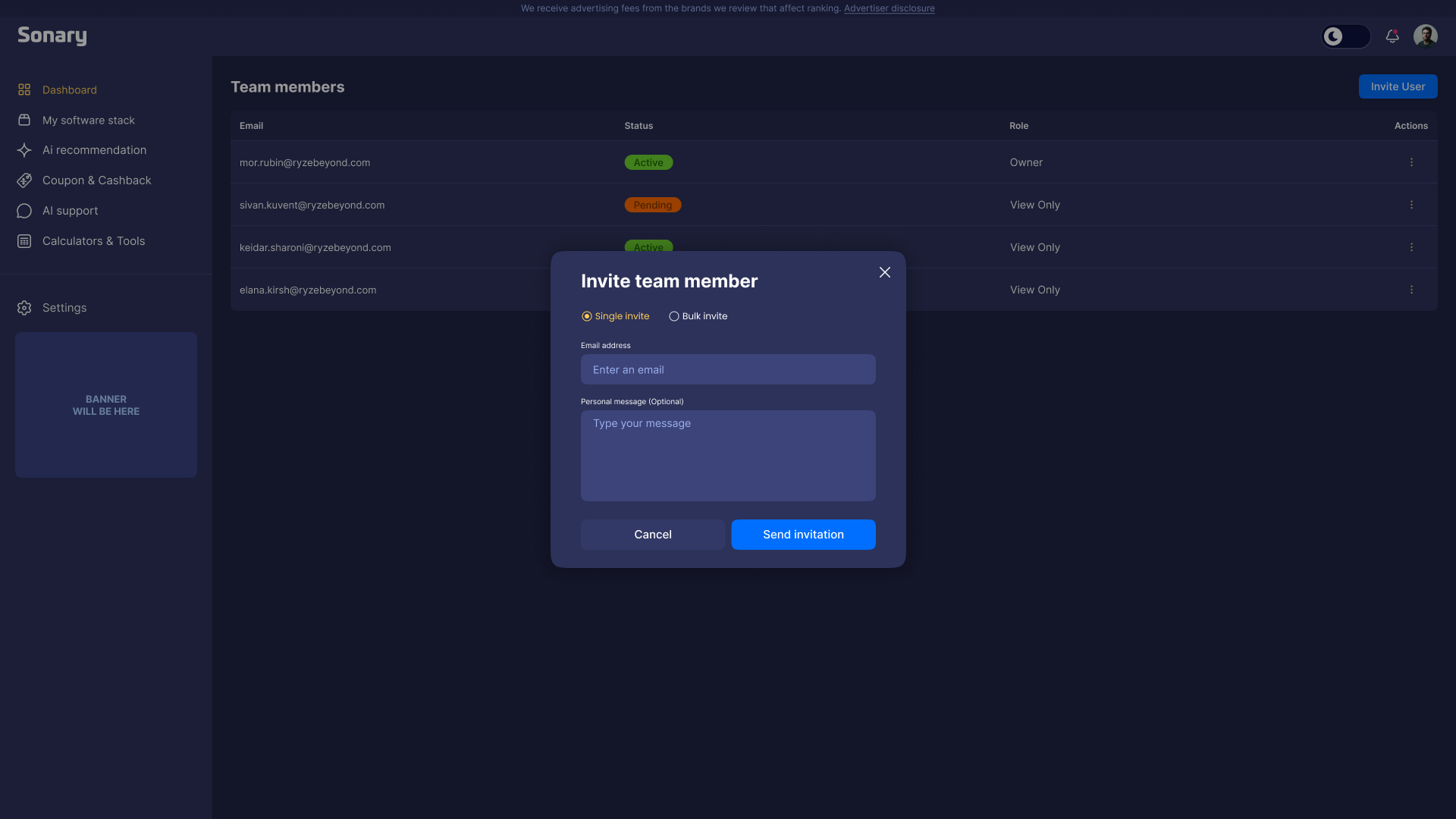Click email elana.kirsh@ryzebeyond.com
Image resolution: width=1456 pixels, height=819 pixels.
tap(308, 290)
